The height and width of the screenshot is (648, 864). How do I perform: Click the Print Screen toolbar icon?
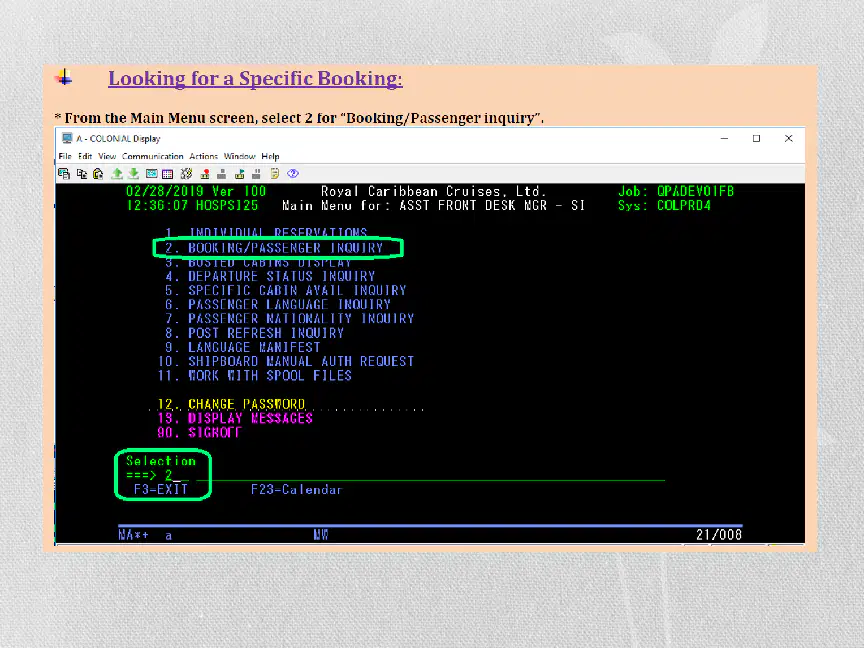pyautogui.click(x=64, y=174)
